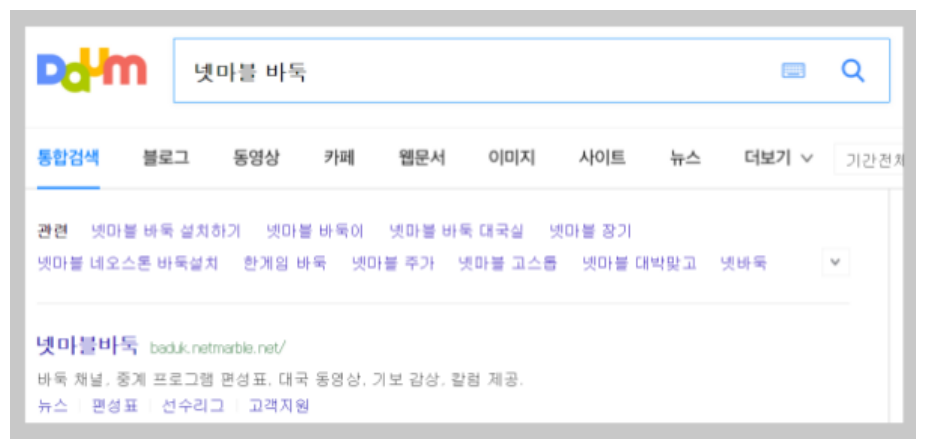The image size is (925, 447).
Task: Open the 넷마블바둑 result title
Action: pos(87,346)
